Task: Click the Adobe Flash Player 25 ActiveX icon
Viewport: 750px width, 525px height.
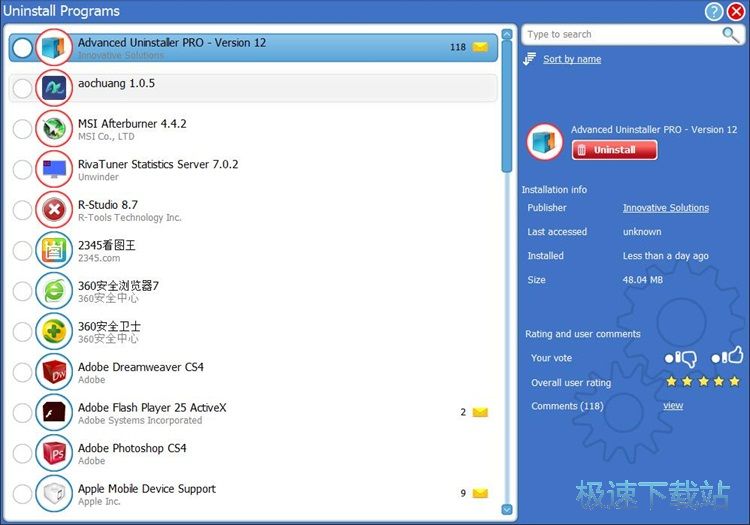Action: tap(54, 412)
